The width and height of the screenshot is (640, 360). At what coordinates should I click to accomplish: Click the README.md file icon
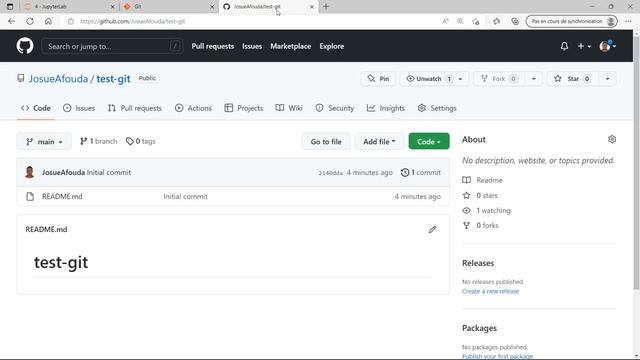point(30,196)
